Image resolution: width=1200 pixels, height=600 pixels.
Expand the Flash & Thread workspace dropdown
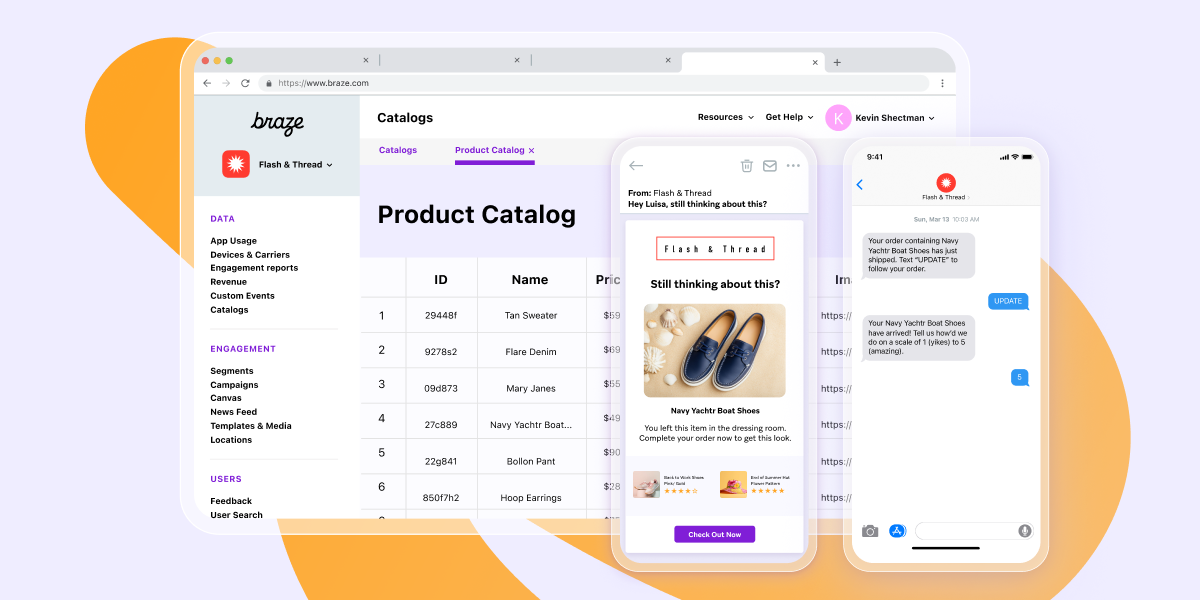pyautogui.click(x=295, y=165)
